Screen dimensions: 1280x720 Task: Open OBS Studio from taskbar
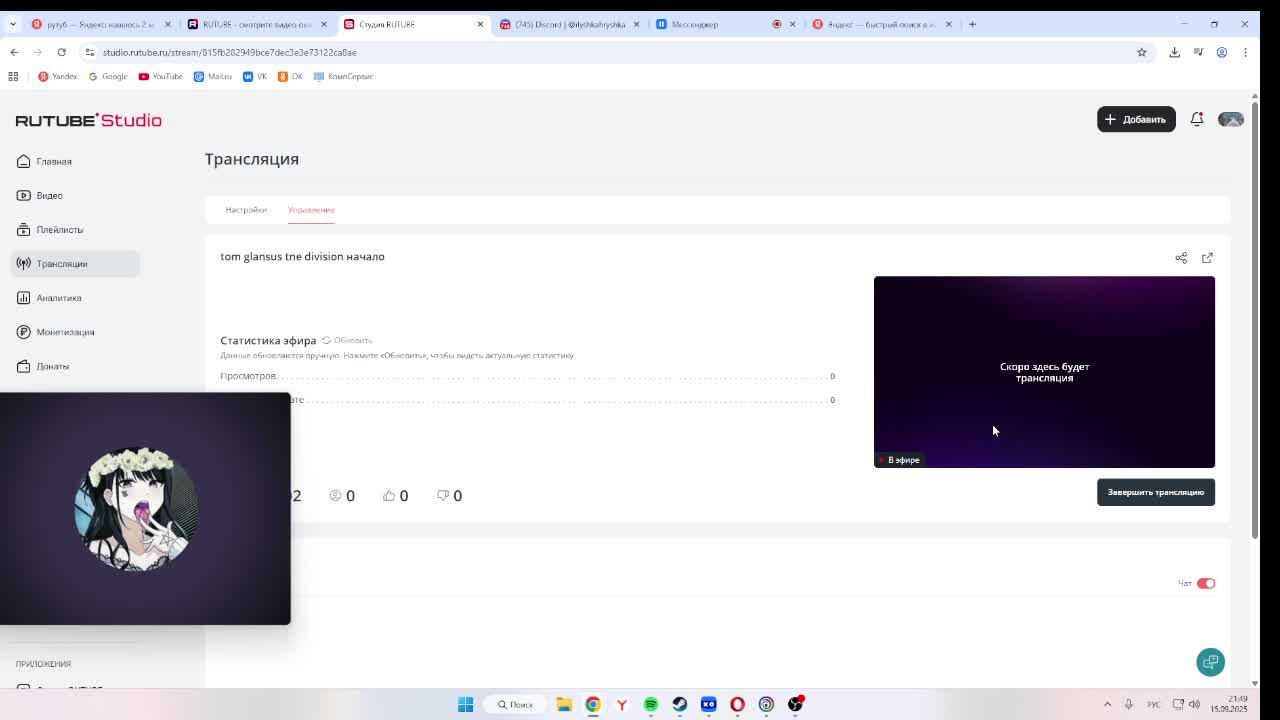(x=795, y=704)
